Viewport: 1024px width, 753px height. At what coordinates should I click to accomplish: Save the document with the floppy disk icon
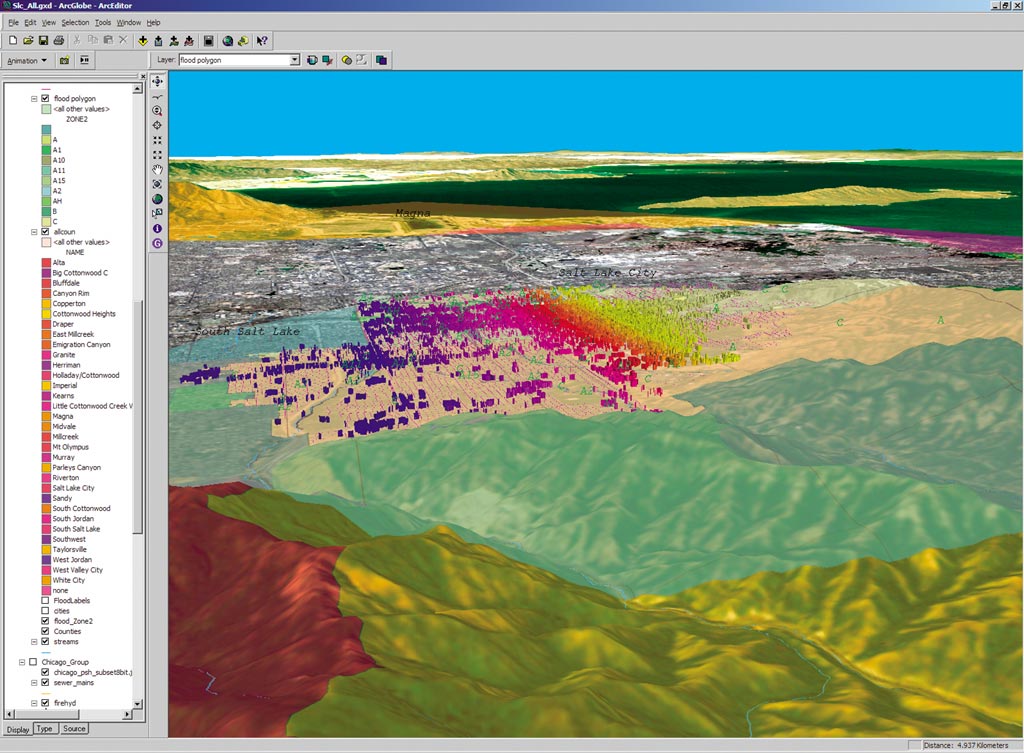[44, 41]
